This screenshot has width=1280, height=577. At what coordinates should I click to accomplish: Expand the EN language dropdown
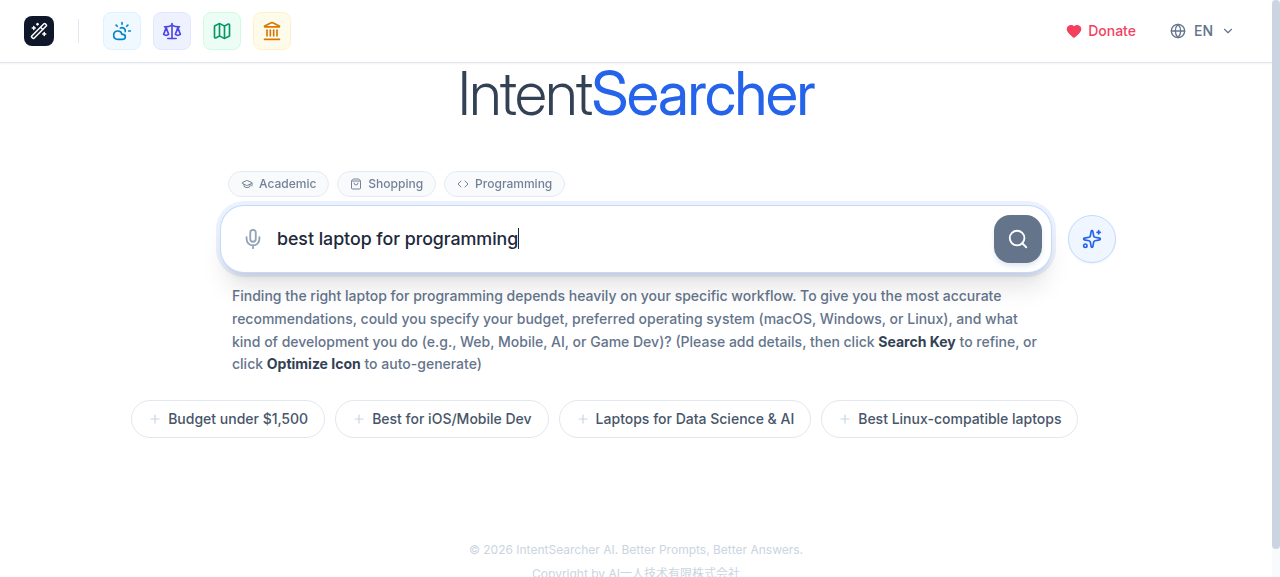[1203, 31]
